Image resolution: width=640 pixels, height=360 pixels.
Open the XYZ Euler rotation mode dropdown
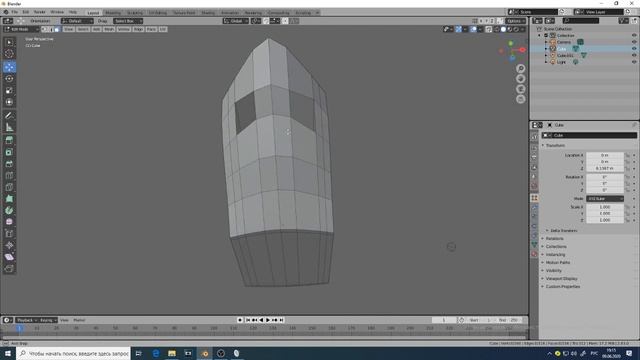[x=605, y=199]
